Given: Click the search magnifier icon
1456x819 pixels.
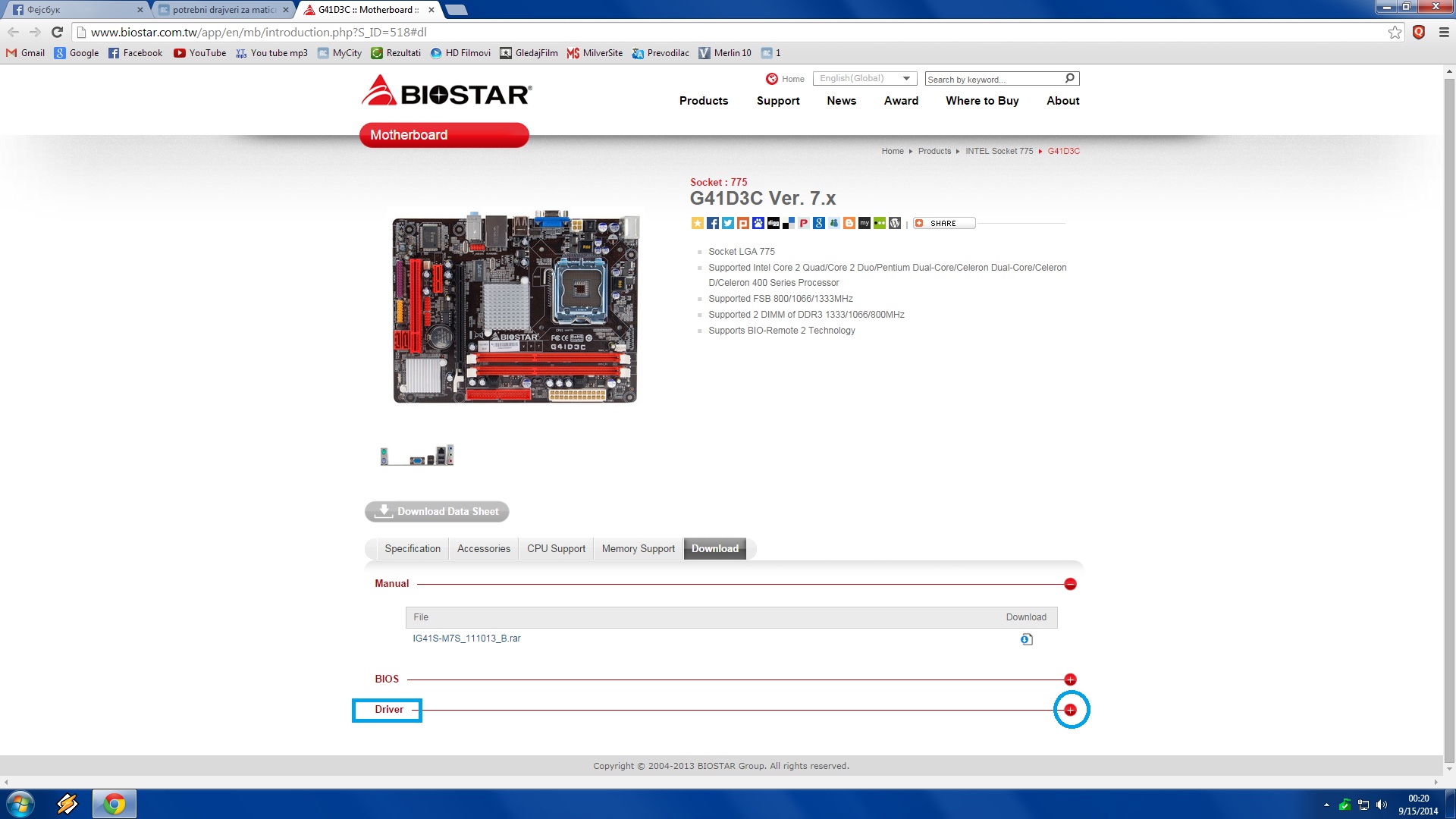Looking at the screenshot, I should [1070, 78].
